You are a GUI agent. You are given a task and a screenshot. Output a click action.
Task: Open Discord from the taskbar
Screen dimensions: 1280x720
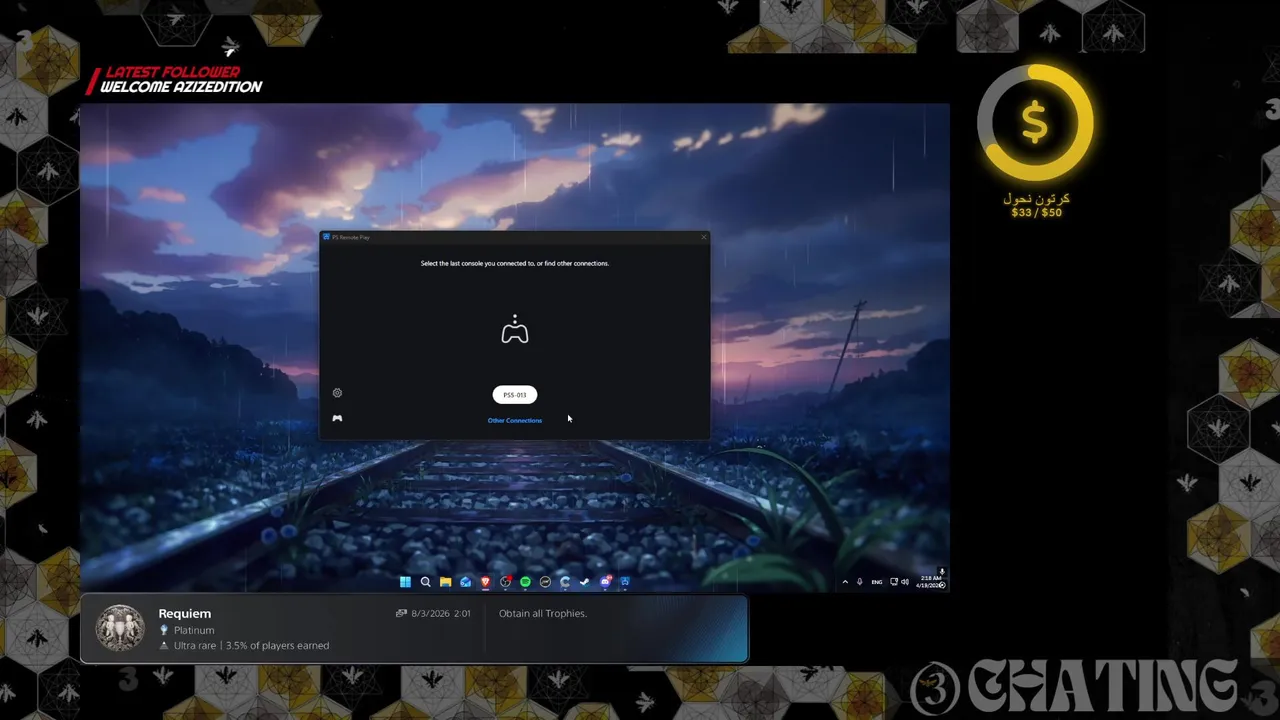[605, 582]
